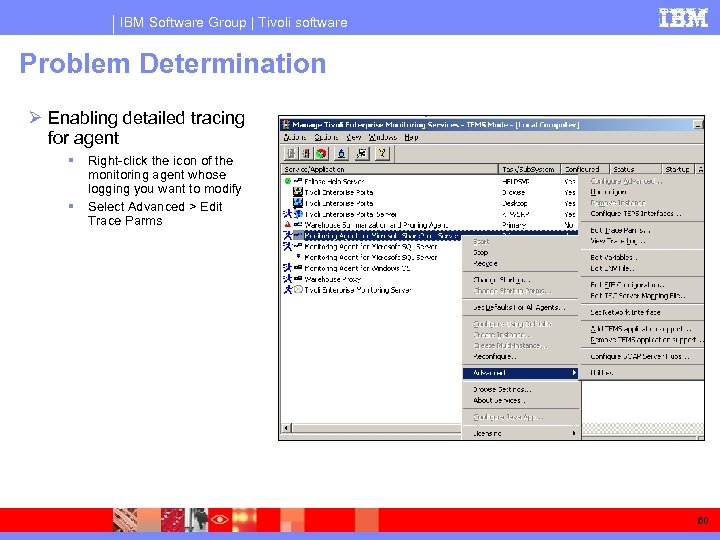Viewport: 720px width, 540px height.
Task: Expand the Licensing submenu arrow
Action: click(x=574, y=433)
